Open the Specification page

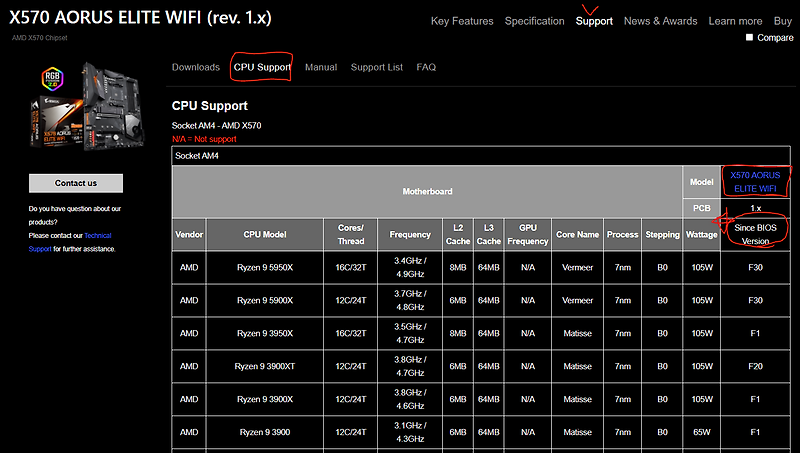pos(534,21)
